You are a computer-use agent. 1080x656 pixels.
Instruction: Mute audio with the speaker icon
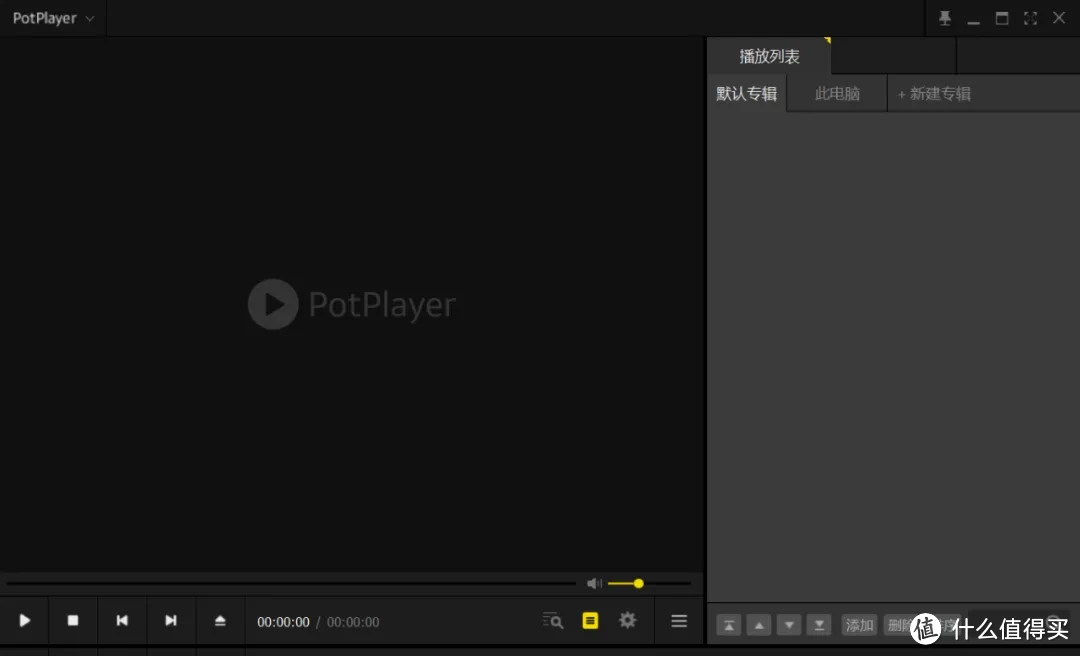coord(594,584)
